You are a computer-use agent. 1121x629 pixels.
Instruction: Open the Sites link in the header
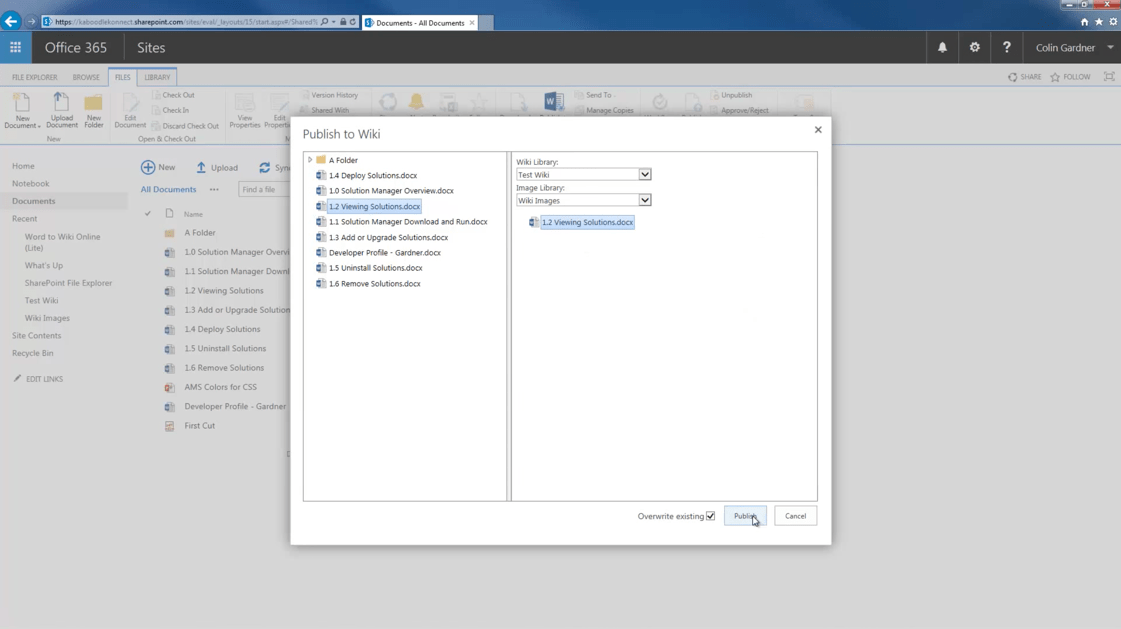pos(151,47)
